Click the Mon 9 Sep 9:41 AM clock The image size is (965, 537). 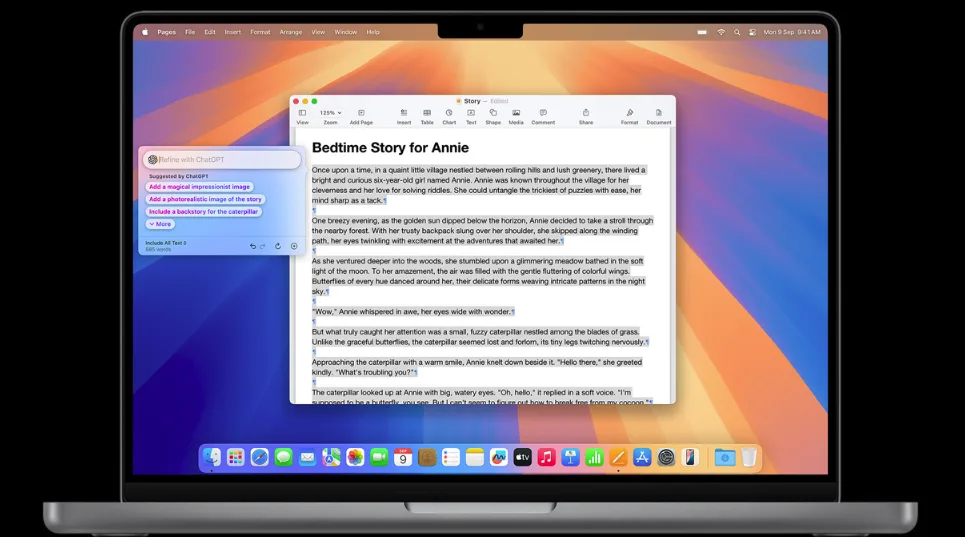pyautogui.click(x=792, y=32)
